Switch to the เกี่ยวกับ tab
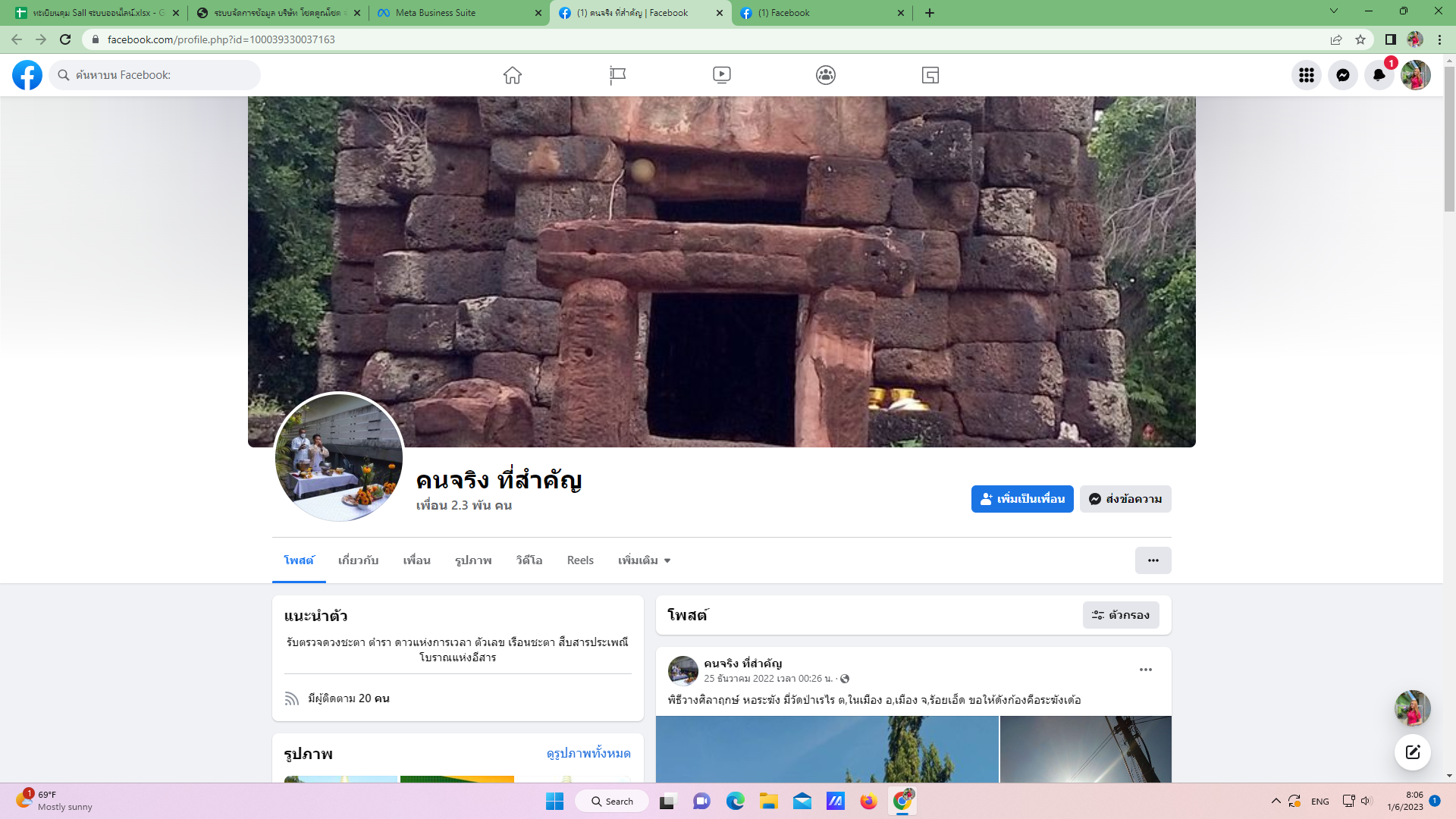This screenshot has height=819, width=1456. (x=358, y=560)
